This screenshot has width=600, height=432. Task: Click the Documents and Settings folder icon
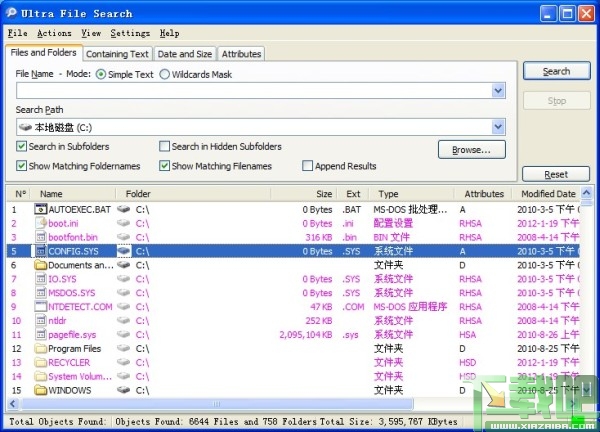coord(40,265)
